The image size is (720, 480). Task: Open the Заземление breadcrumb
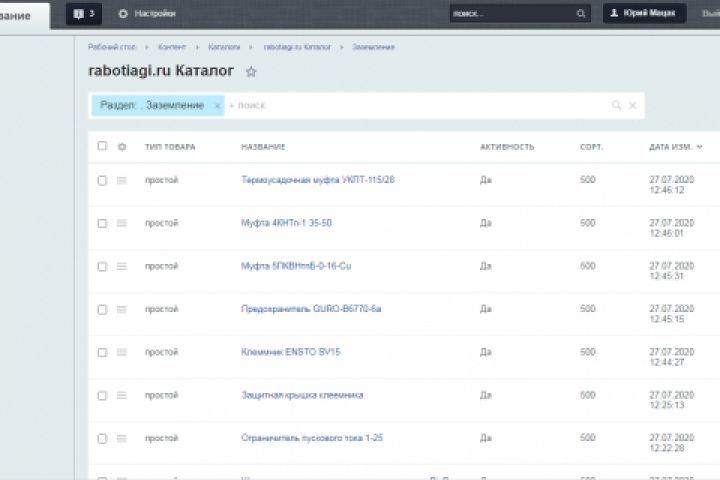(373, 47)
